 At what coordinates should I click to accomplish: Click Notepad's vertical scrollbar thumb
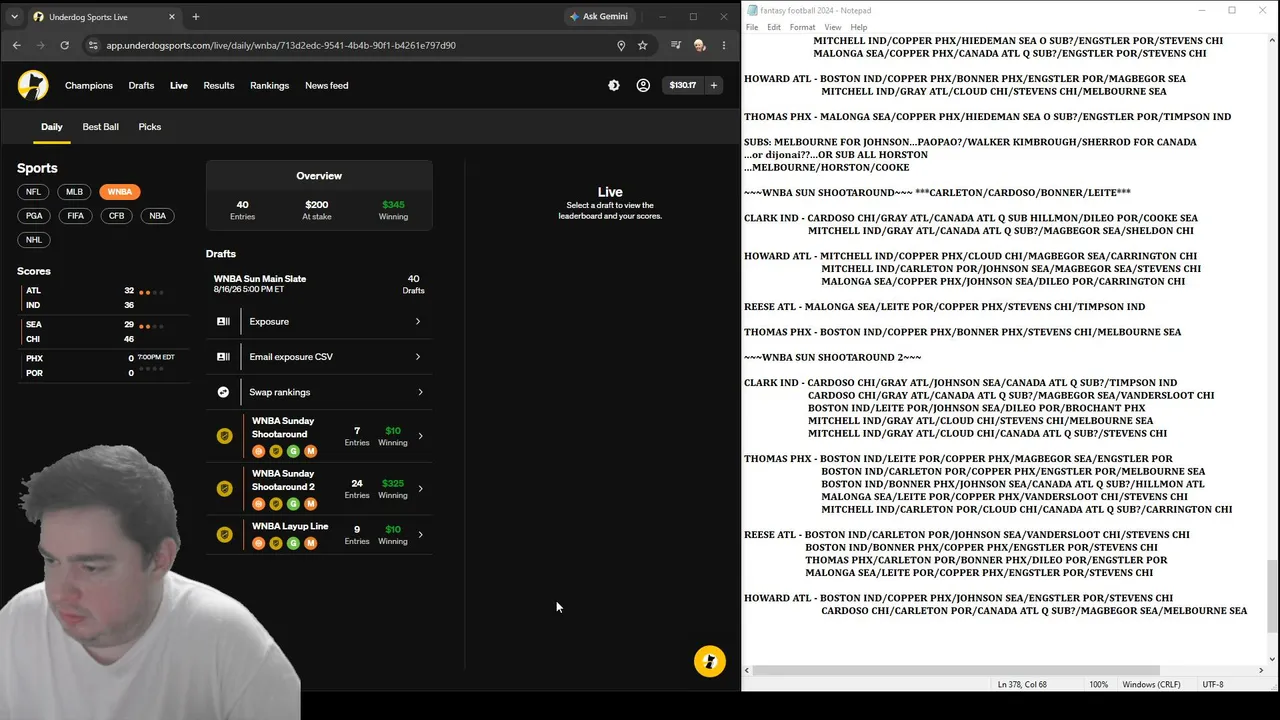[1272, 596]
